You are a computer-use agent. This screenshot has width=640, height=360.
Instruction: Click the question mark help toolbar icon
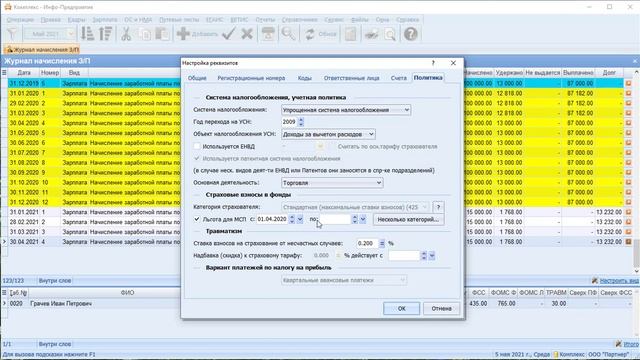tap(411, 34)
